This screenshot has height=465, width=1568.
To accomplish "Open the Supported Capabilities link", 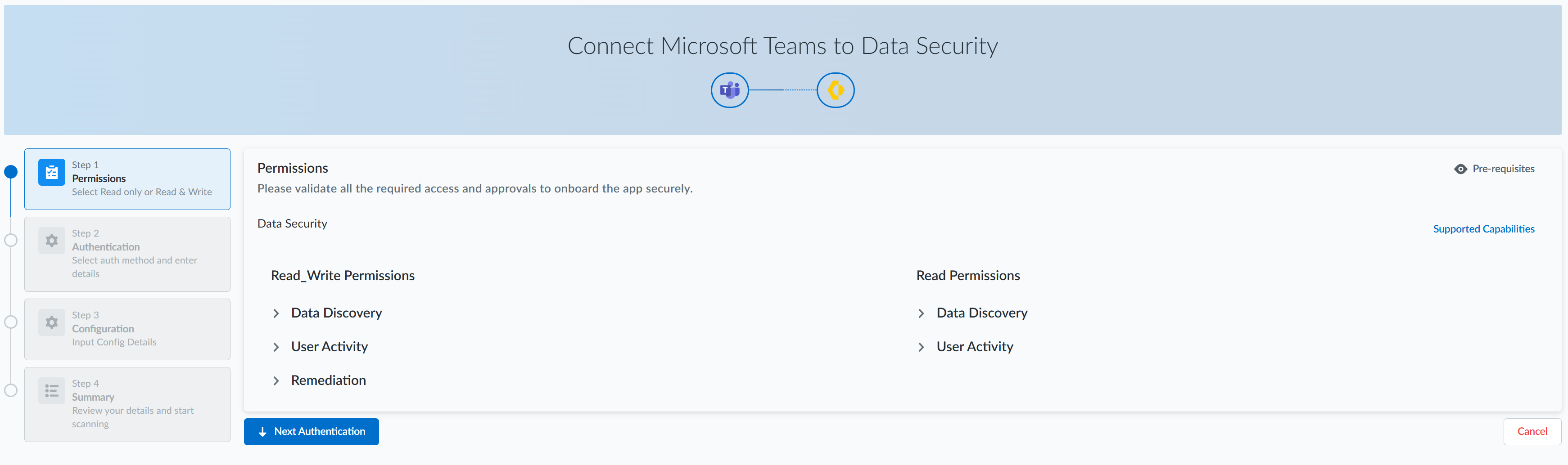I will (x=1483, y=229).
